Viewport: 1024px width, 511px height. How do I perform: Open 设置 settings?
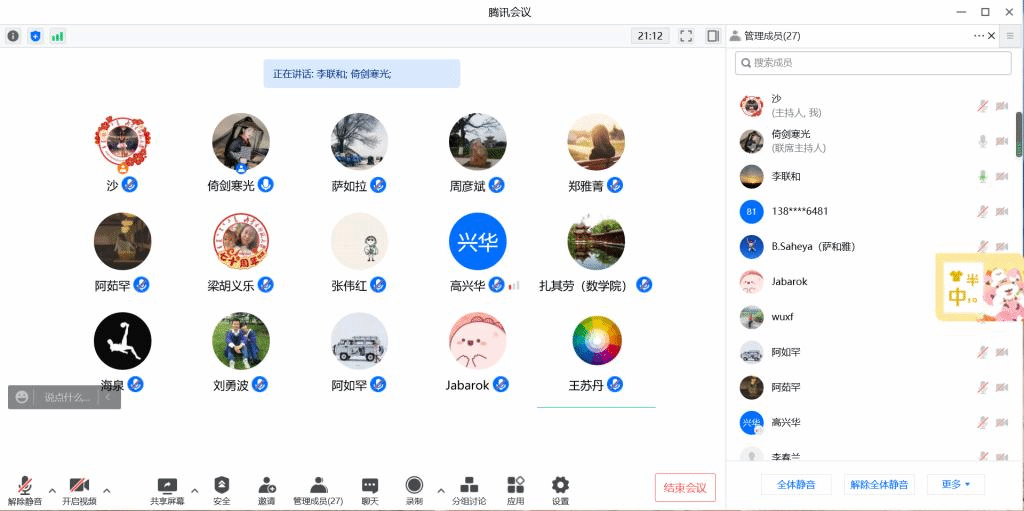click(560, 489)
